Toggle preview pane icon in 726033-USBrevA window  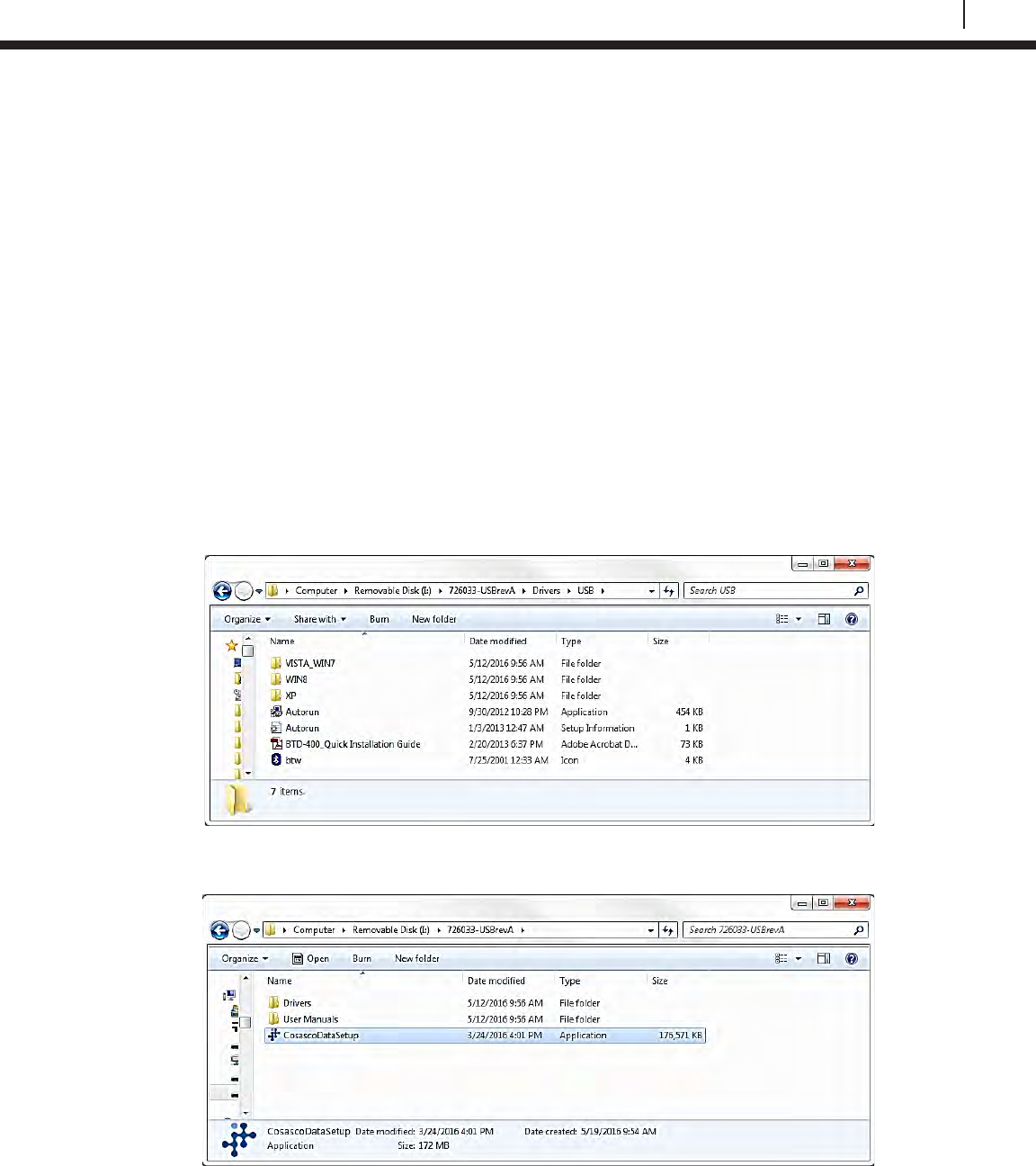click(823, 958)
